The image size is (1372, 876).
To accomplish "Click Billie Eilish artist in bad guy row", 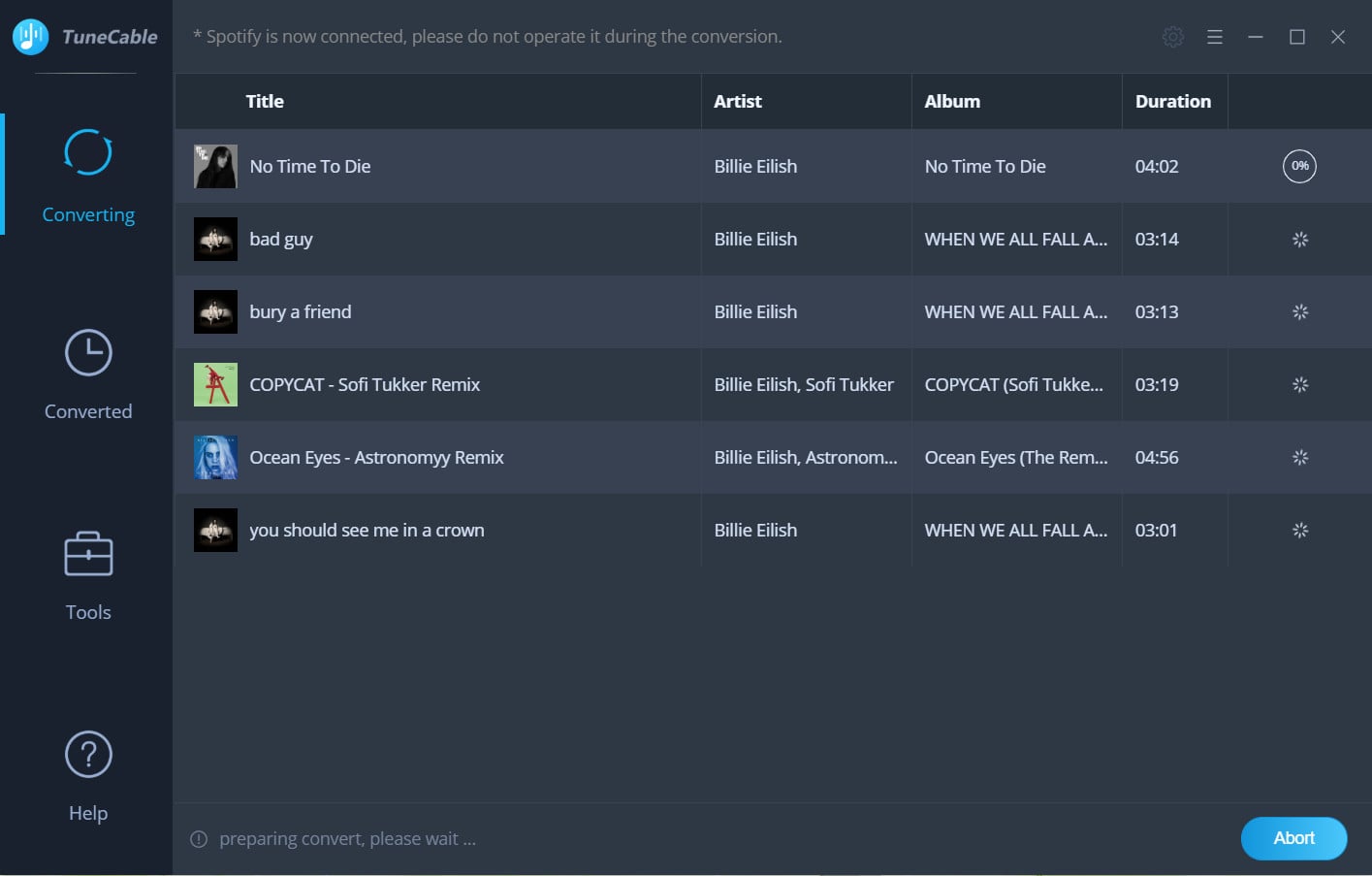I will (755, 239).
